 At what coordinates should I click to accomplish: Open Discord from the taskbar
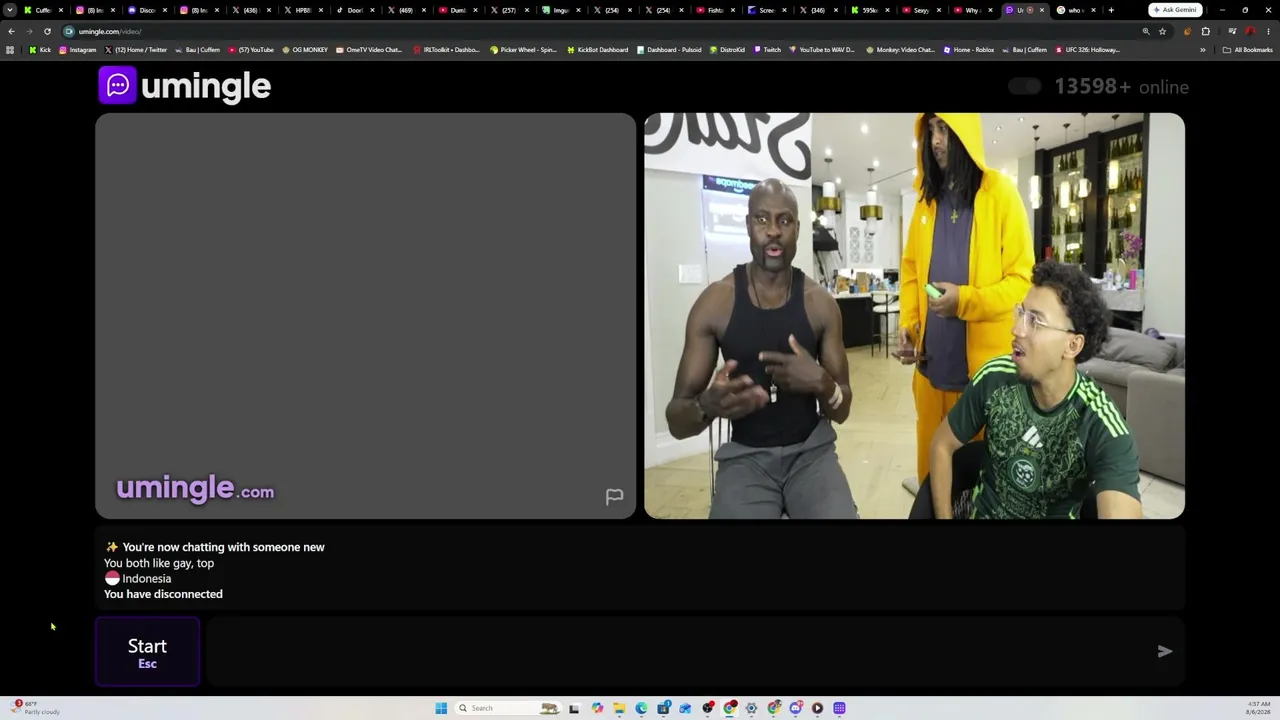click(x=795, y=708)
